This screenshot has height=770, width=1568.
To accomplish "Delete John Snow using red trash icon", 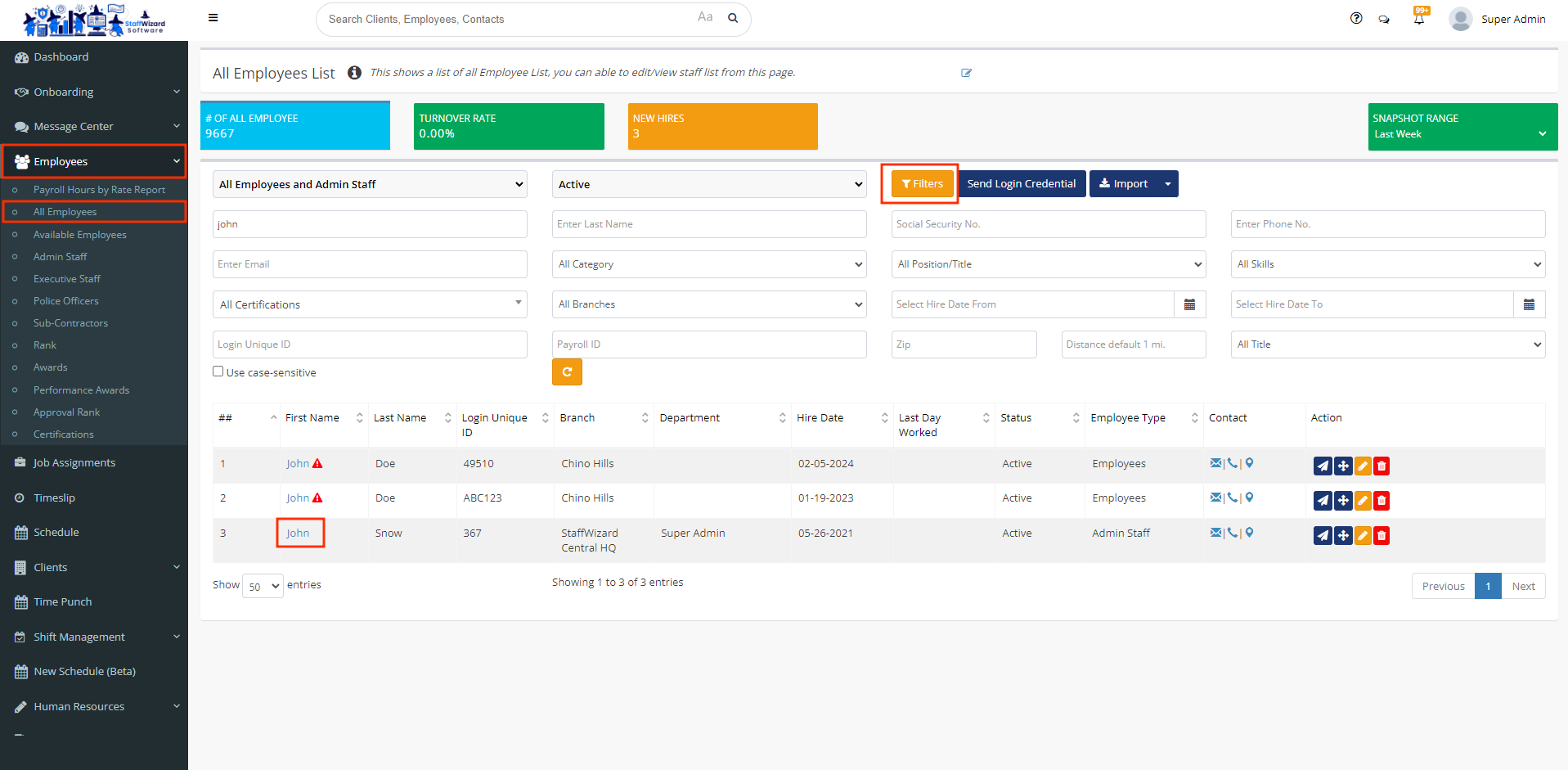I will 1382,535.
